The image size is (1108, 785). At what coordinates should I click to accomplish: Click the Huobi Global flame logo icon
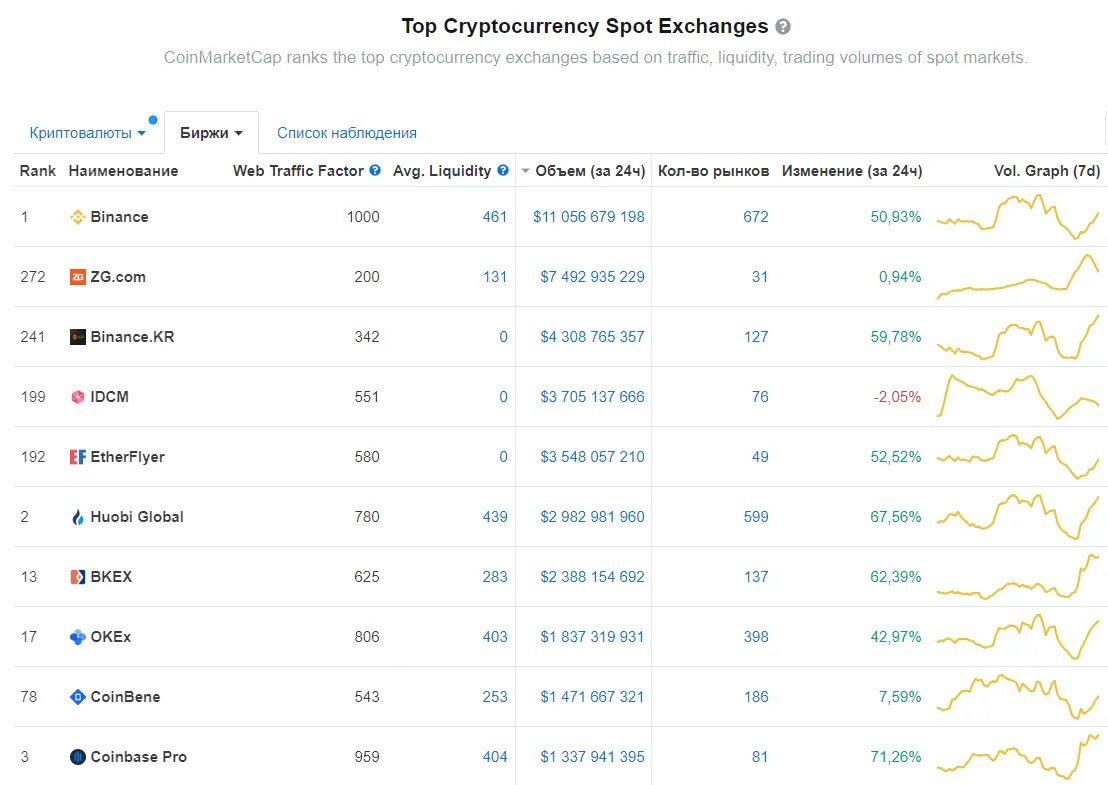(x=78, y=517)
